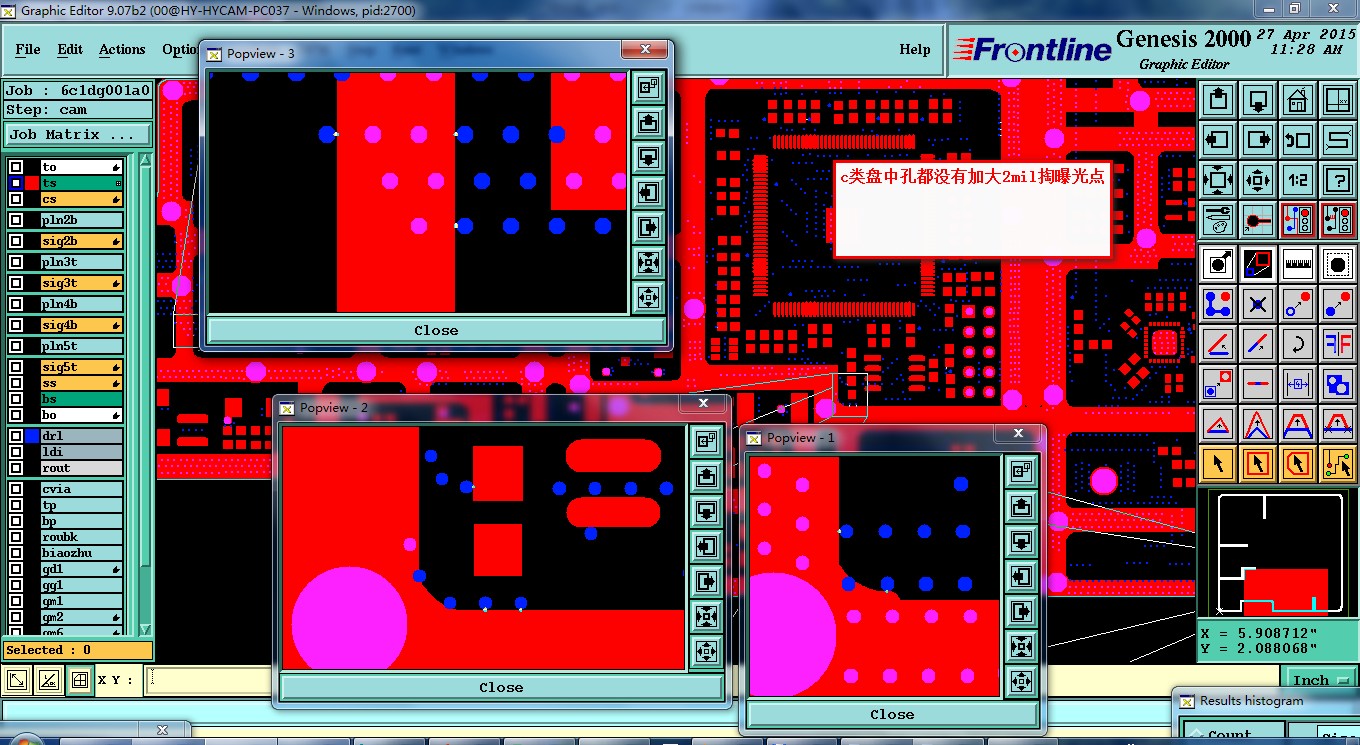Click the 1:2 zoom scale icon

1298,180
